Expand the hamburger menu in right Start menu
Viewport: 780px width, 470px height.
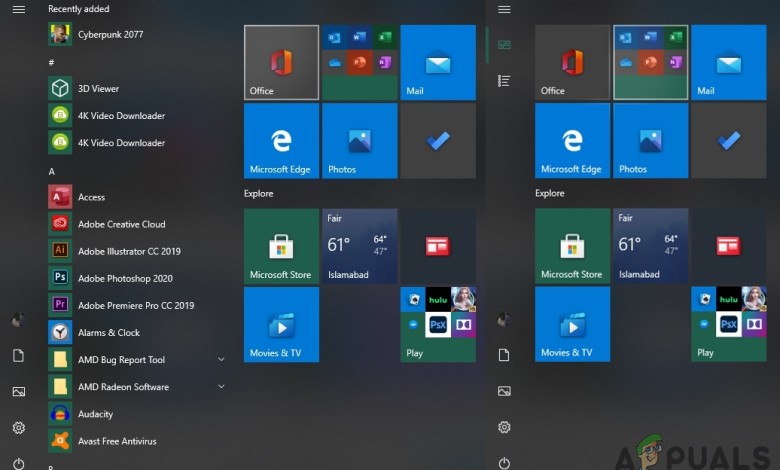(x=504, y=9)
